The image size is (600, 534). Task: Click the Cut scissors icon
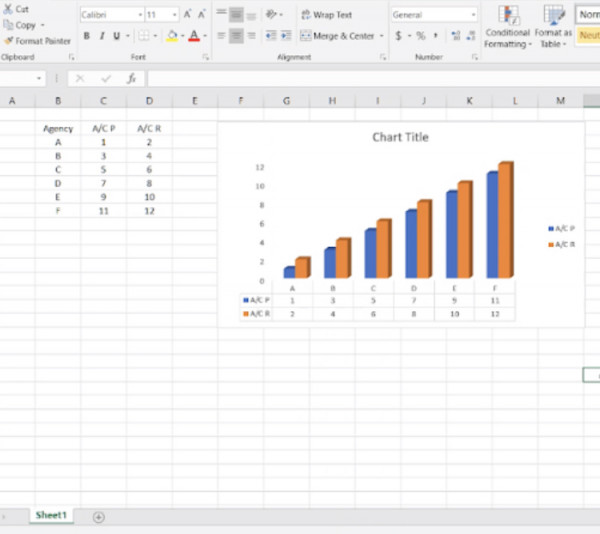8,8
